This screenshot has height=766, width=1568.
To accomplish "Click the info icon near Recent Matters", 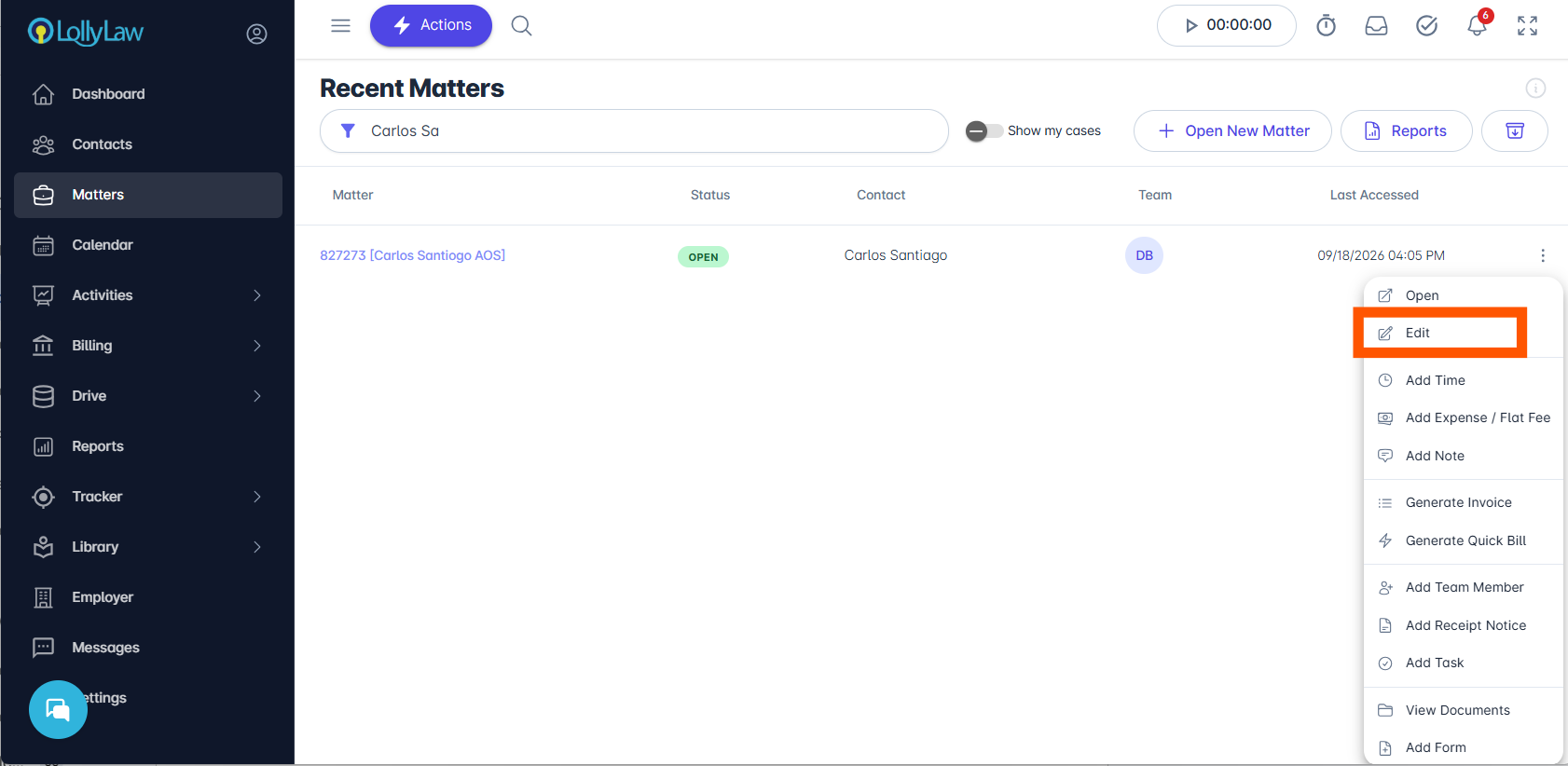I will pyautogui.click(x=1535, y=88).
